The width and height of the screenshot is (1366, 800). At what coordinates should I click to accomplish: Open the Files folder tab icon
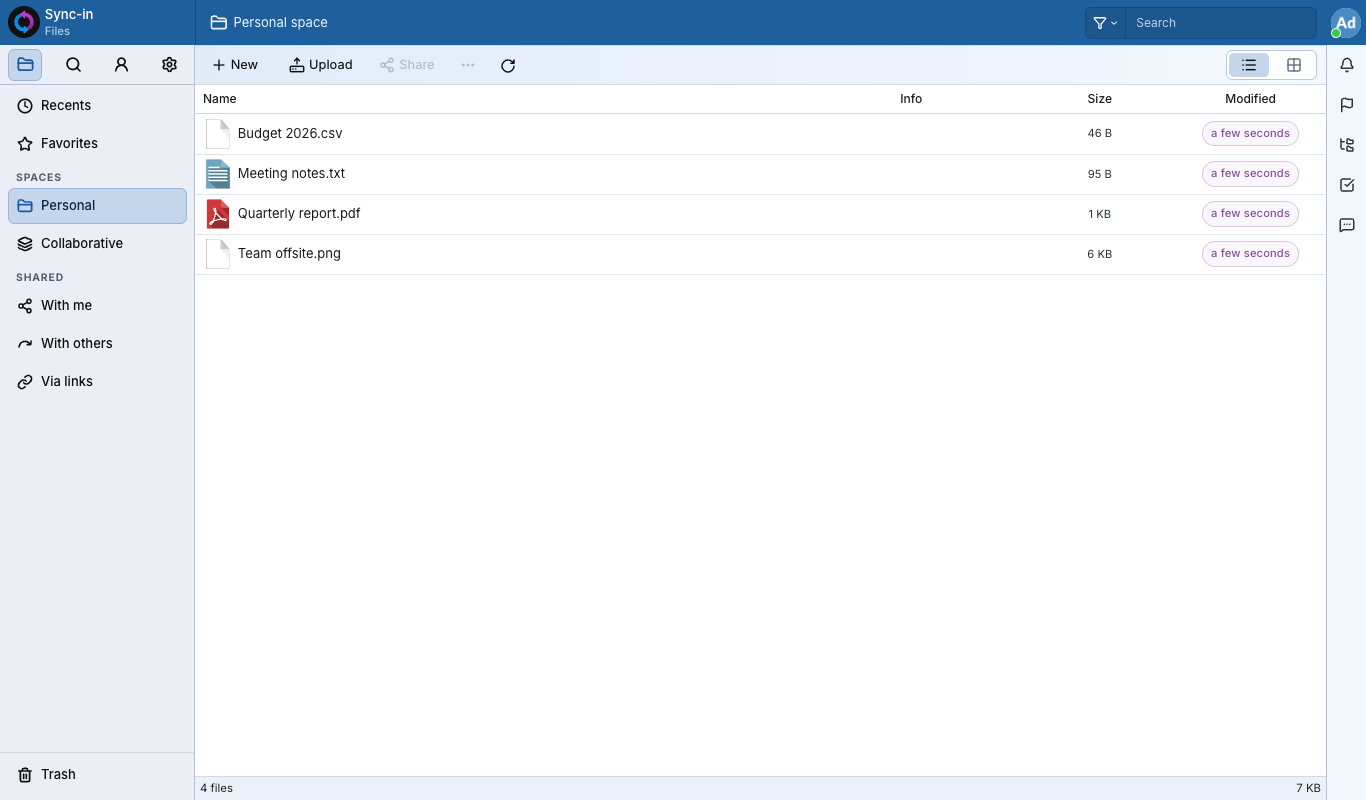click(25, 65)
